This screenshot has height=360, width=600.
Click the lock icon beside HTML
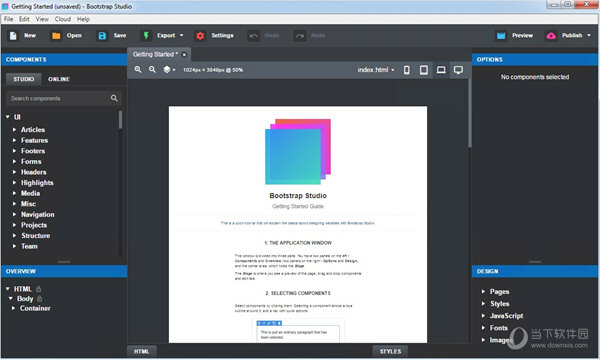39,289
